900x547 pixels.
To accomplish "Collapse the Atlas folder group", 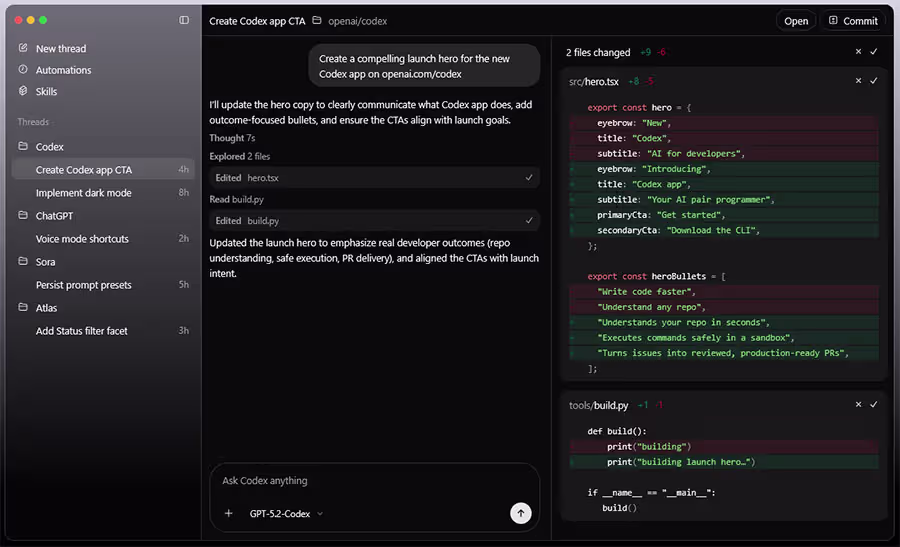I will (46, 308).
